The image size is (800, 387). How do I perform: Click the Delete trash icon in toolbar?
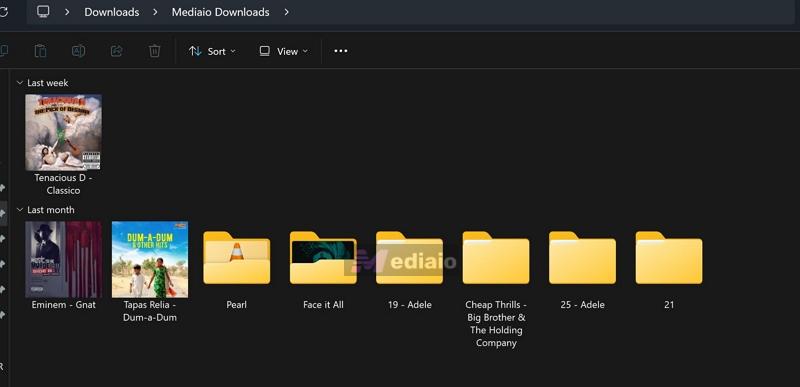click(155, 51)
